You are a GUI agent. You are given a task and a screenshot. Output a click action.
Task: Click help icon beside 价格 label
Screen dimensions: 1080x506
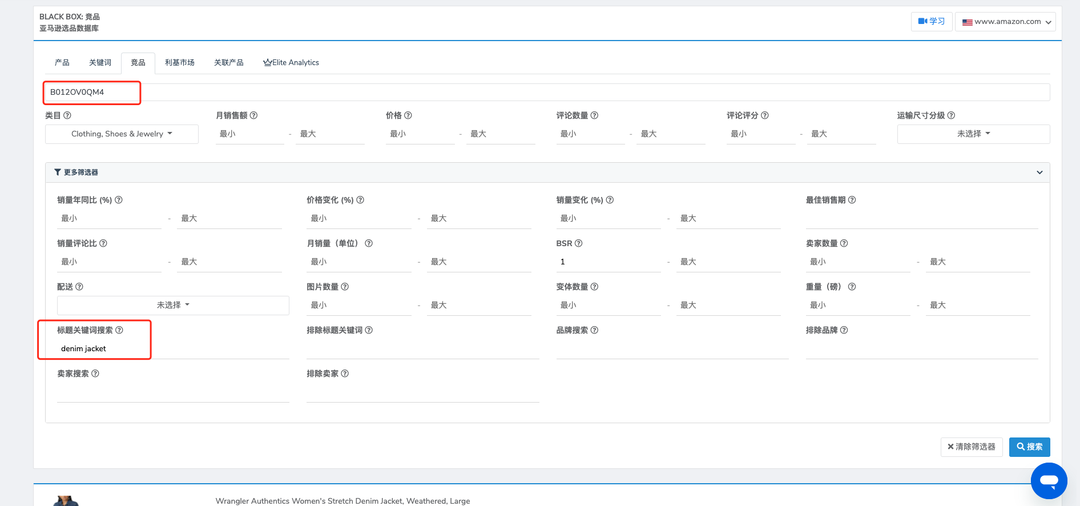(x=408, y=116)
